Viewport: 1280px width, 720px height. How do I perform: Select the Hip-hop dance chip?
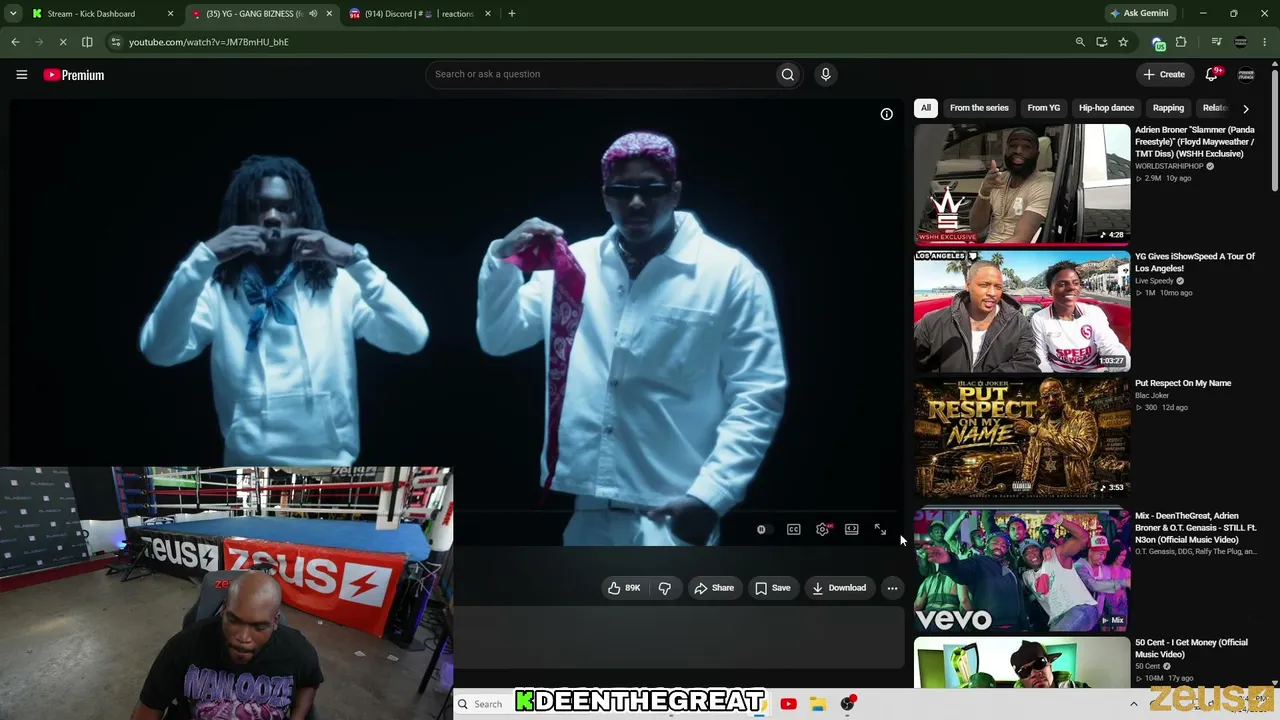pos(1106,108)
